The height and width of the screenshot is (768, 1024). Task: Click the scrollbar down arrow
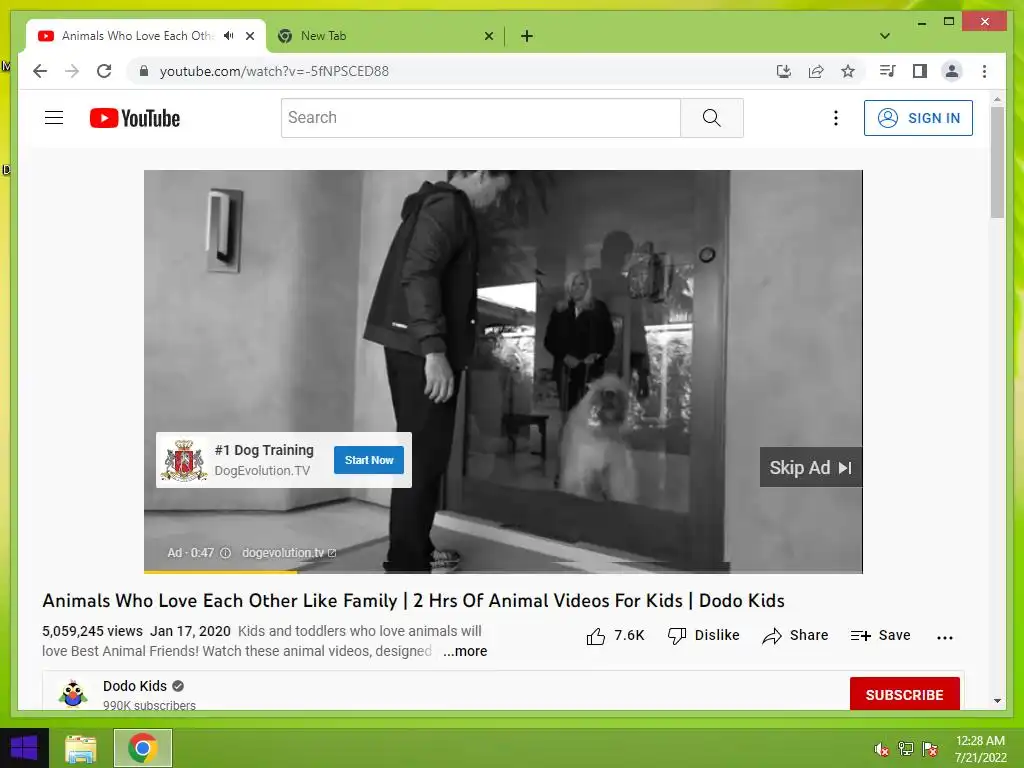coord(997,701)
